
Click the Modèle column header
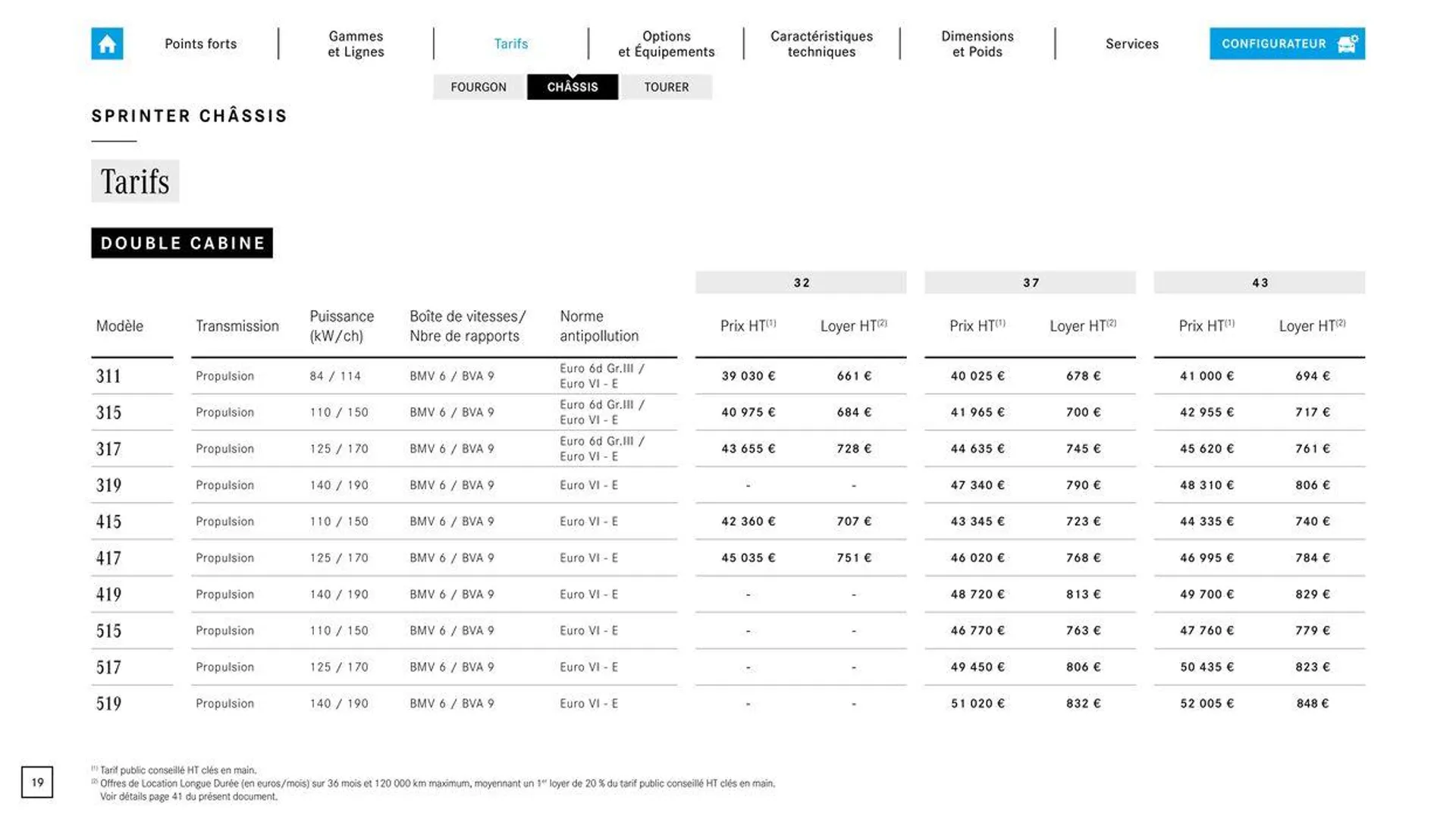(x=119, y=326)
